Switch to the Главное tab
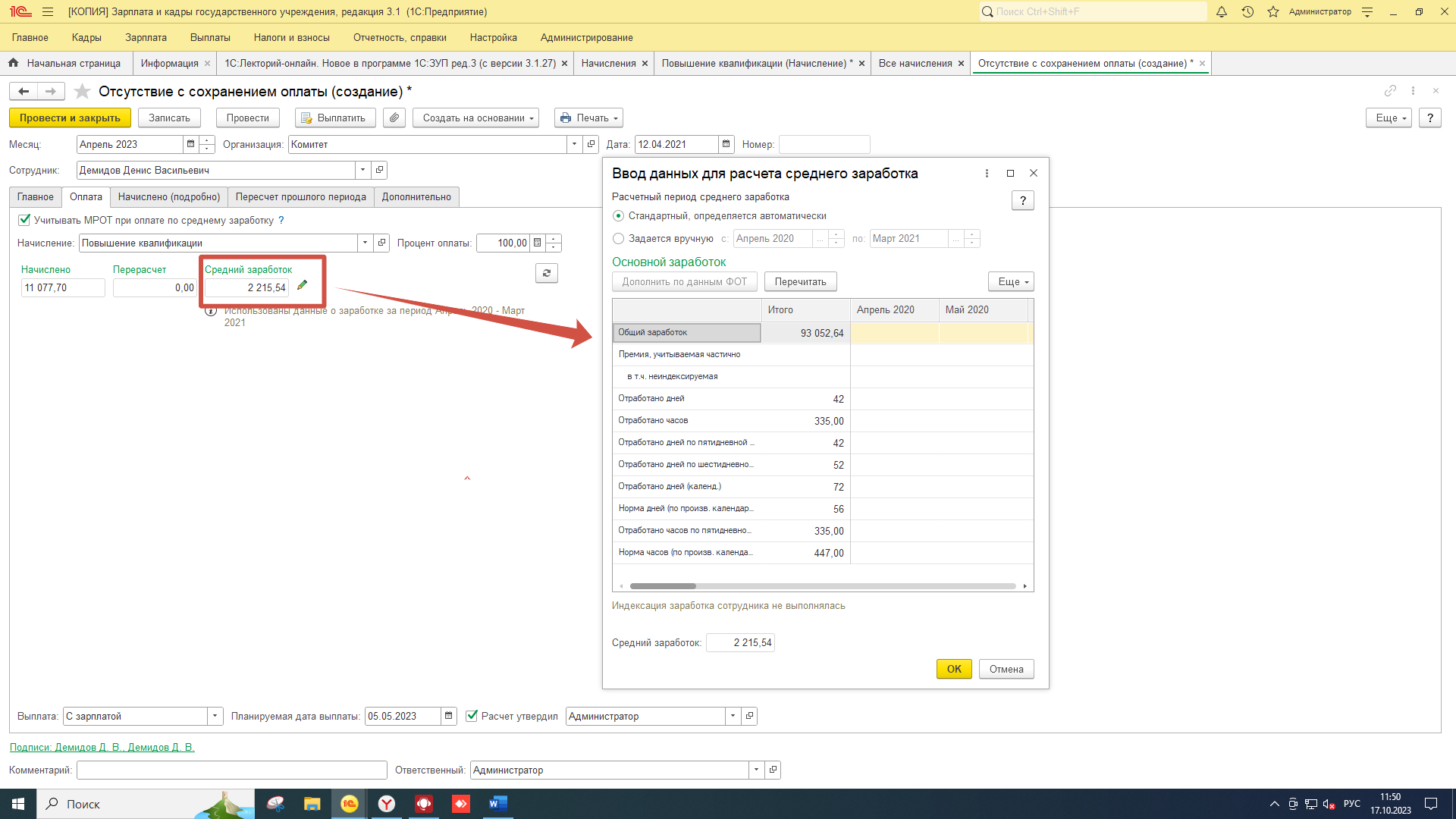This screenshot has height=819, width=1456. pyautogui.click(x=36, y=196)
